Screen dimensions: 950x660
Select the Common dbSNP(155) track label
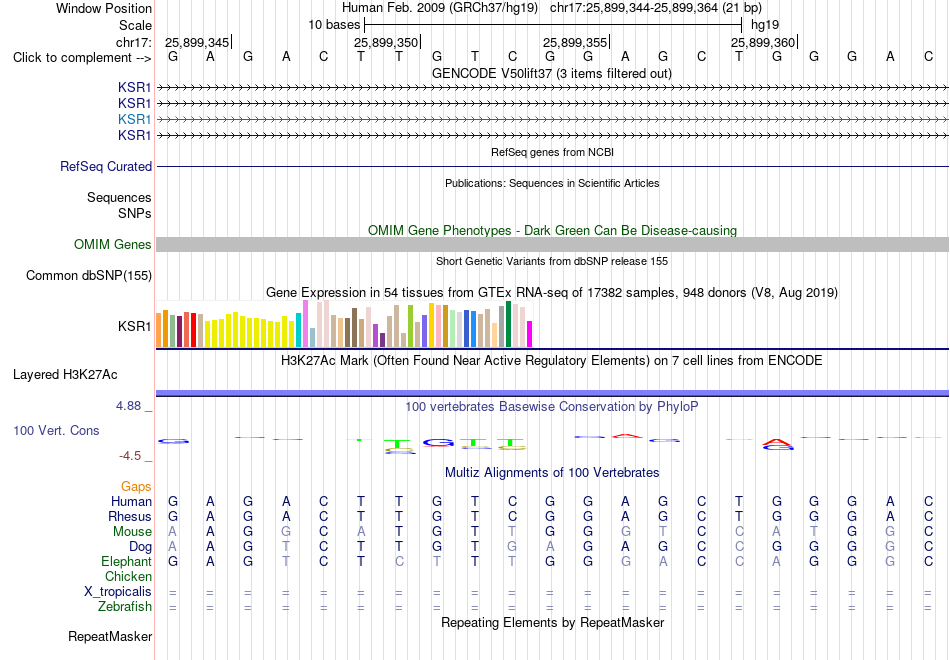point(89,275)
